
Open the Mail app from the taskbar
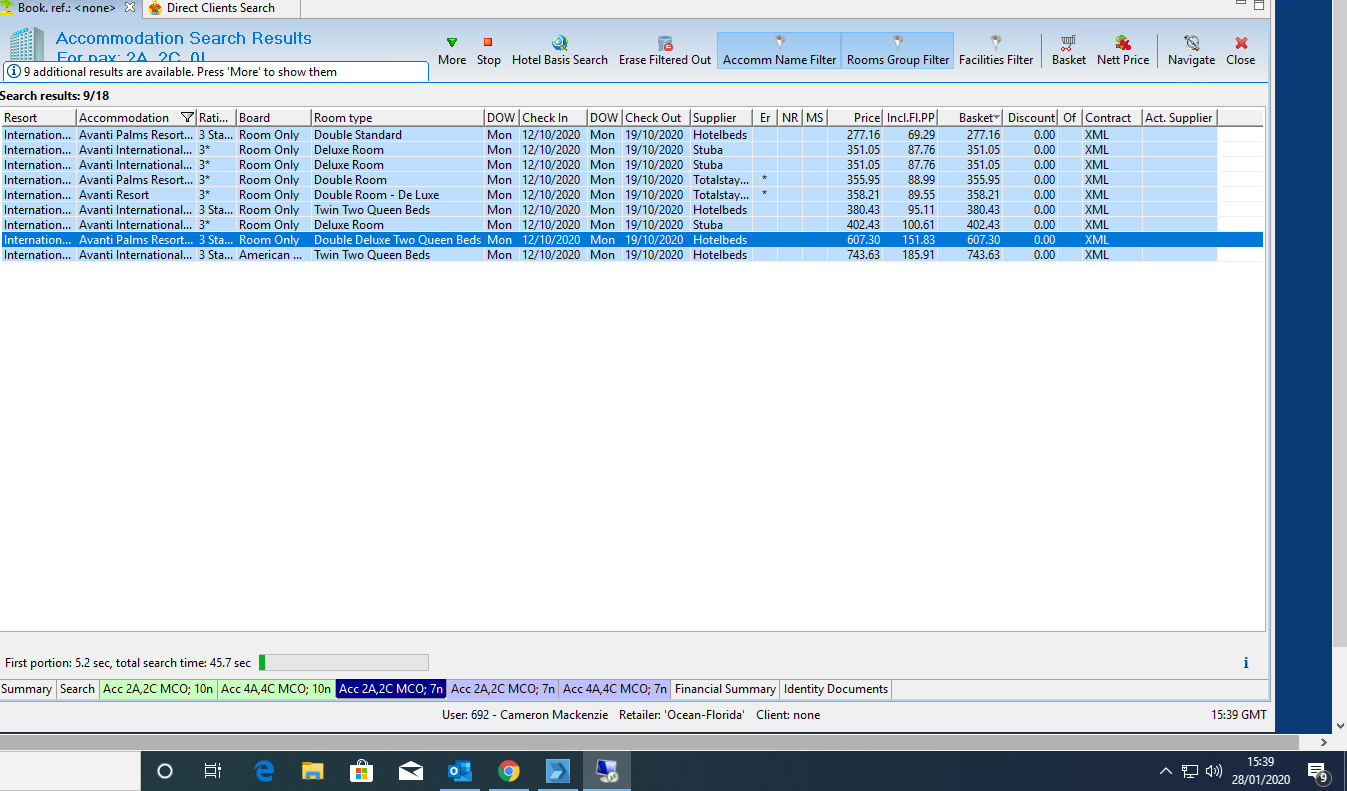tap(410, 771)
